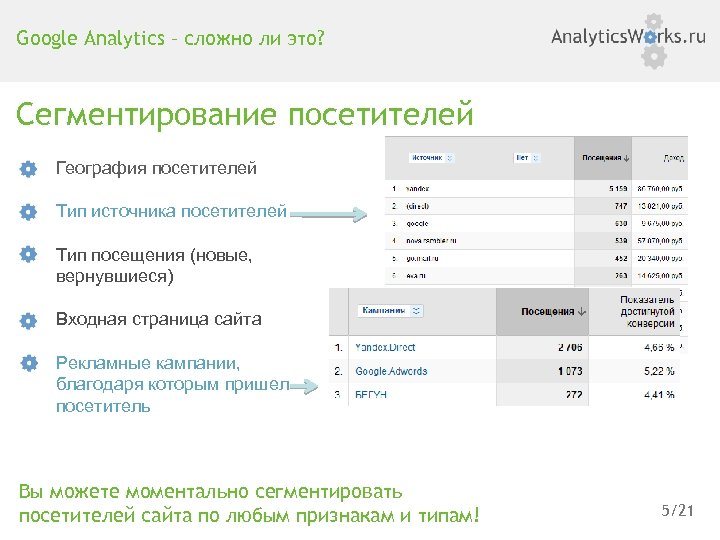Click text Тип посещения (новые, вернувшиеся)
720x540 pixels.
154,266
